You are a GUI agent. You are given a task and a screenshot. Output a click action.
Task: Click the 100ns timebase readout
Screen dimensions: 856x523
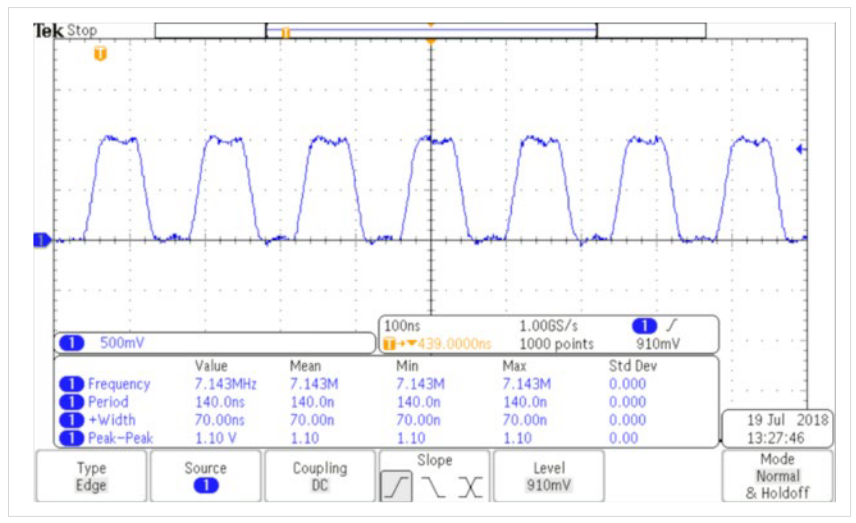click(404, 327)
